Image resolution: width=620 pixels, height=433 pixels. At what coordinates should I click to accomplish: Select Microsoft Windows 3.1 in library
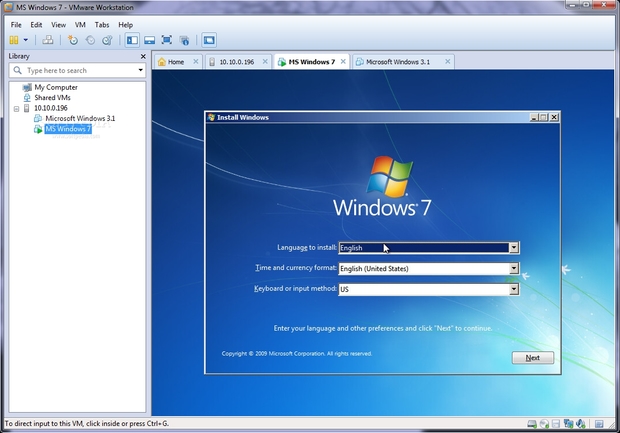click(79, 118)
